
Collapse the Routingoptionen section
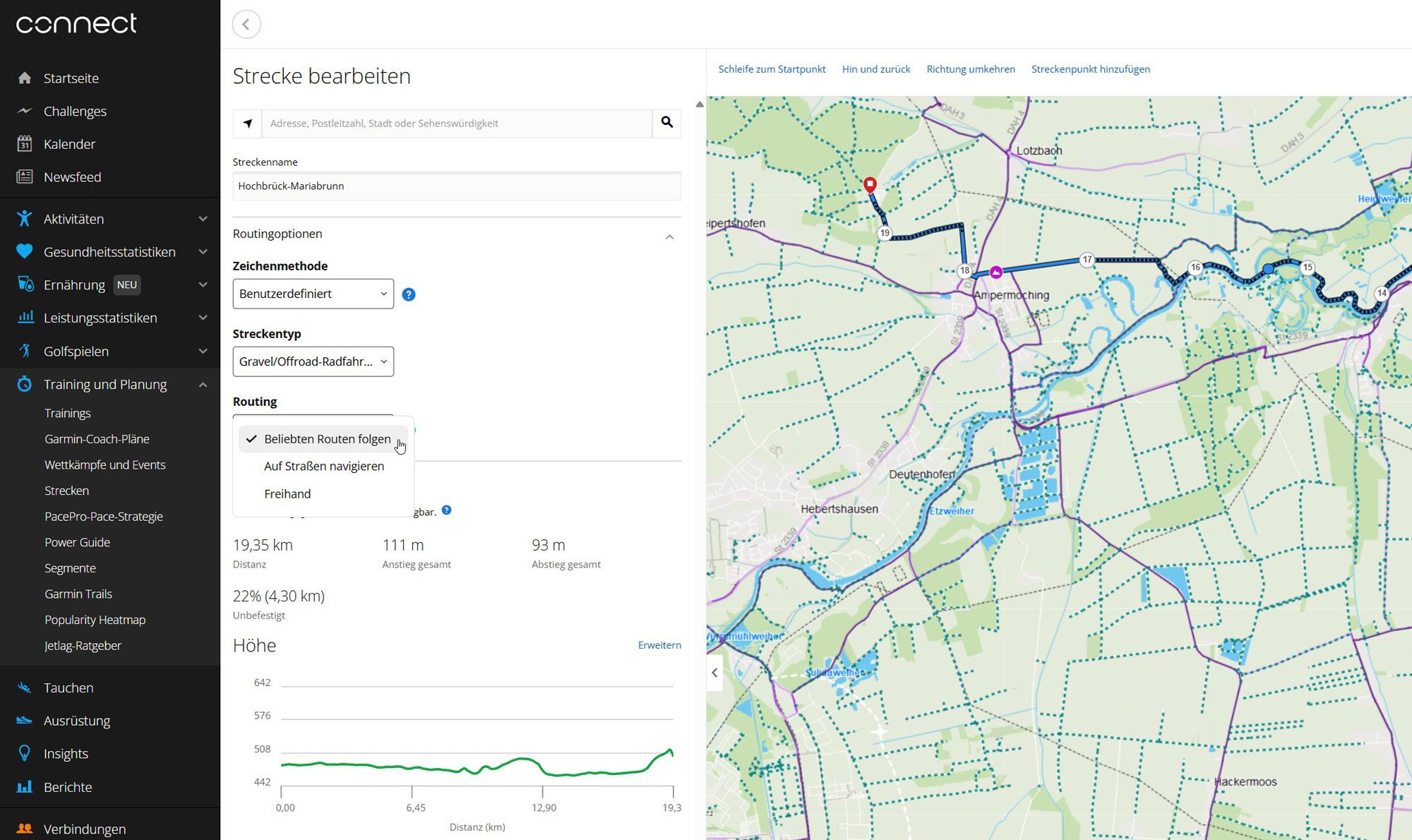click(x=669, y=236)
